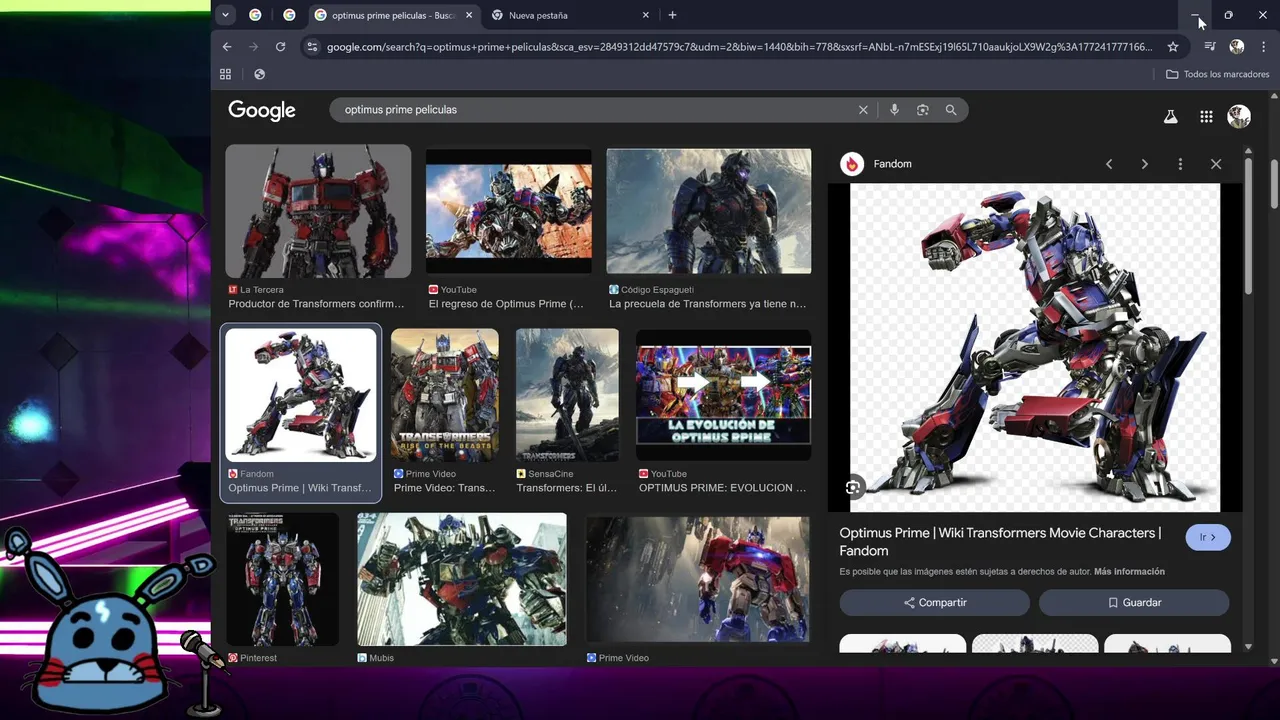
Task: Open El regreso de Optimus Prime YouTube result
Action: pyautogui.click(x=509, y=211)
